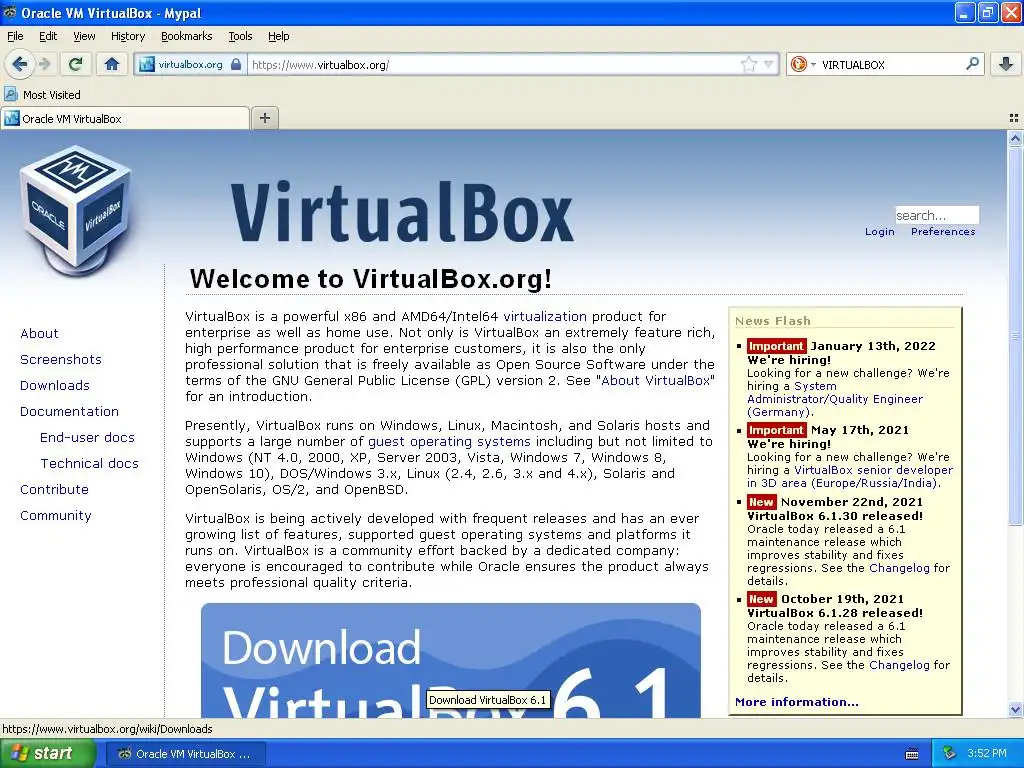The width and height of the screenshot is (1024, 768).
Task: Go to the About page
Action: pos(39,333)
